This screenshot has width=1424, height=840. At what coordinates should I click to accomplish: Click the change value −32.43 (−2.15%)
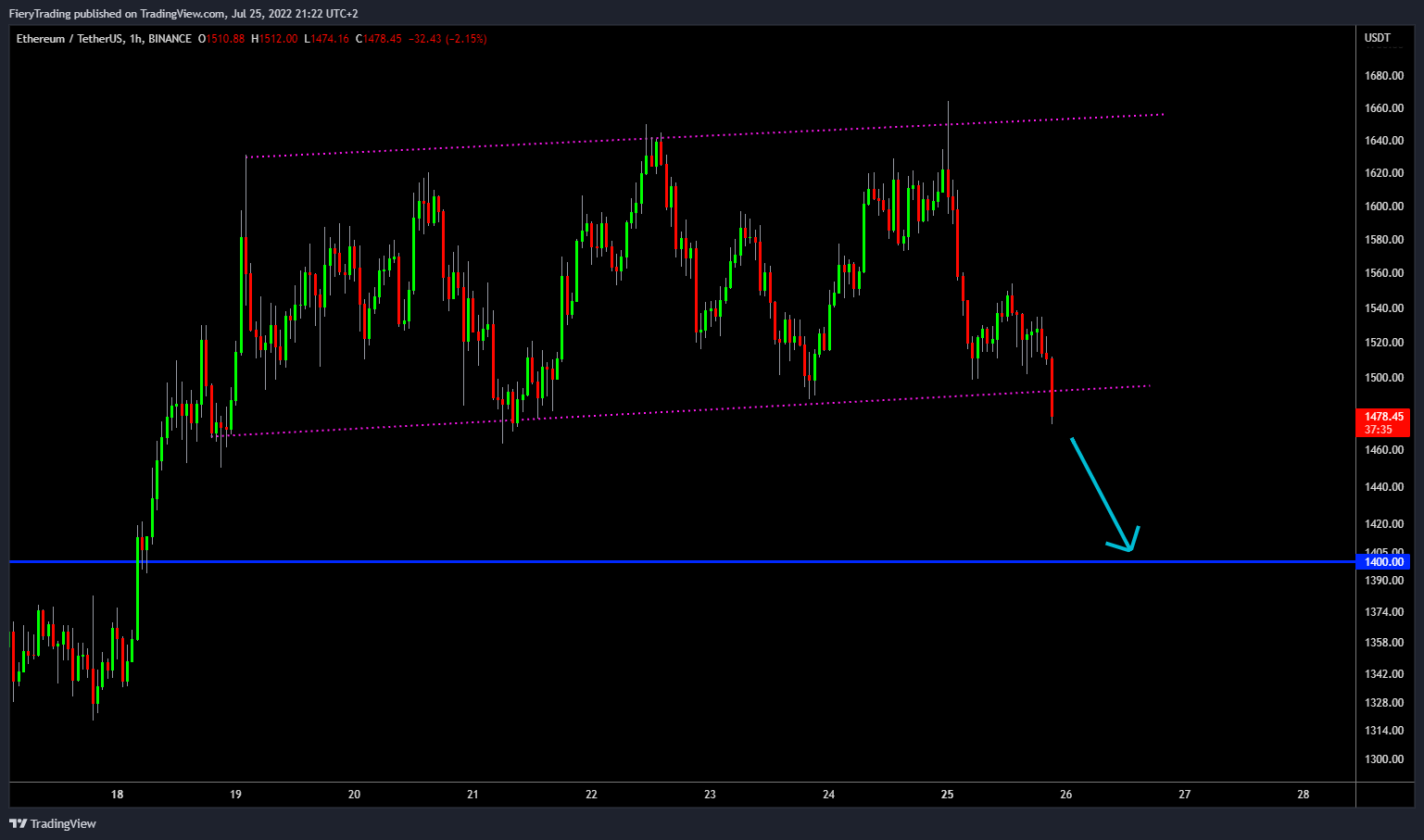click(x=447, y=39)
